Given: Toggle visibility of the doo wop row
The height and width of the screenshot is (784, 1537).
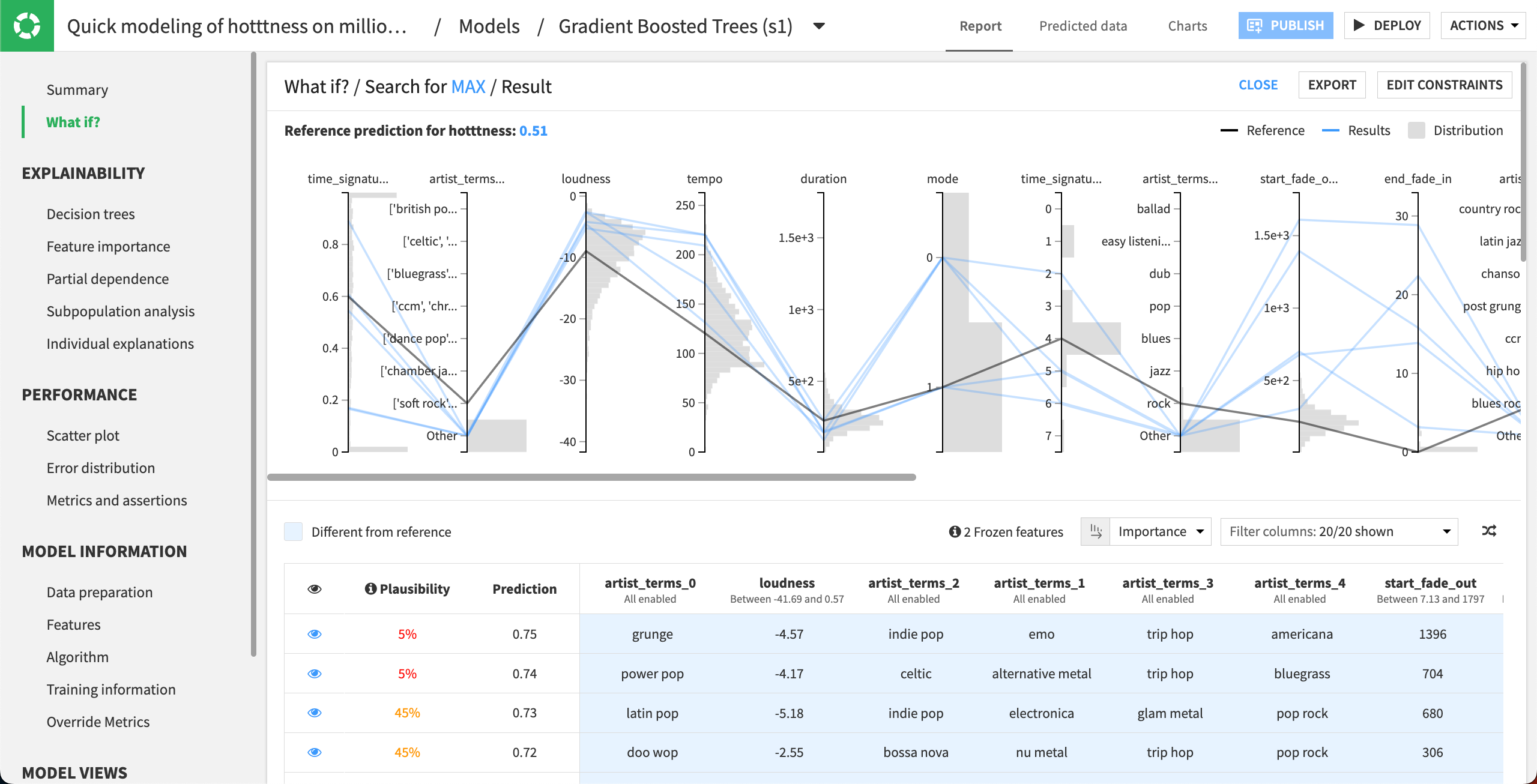Looking at the screenshot, I should pyautogui.click(x=315, y=752).
